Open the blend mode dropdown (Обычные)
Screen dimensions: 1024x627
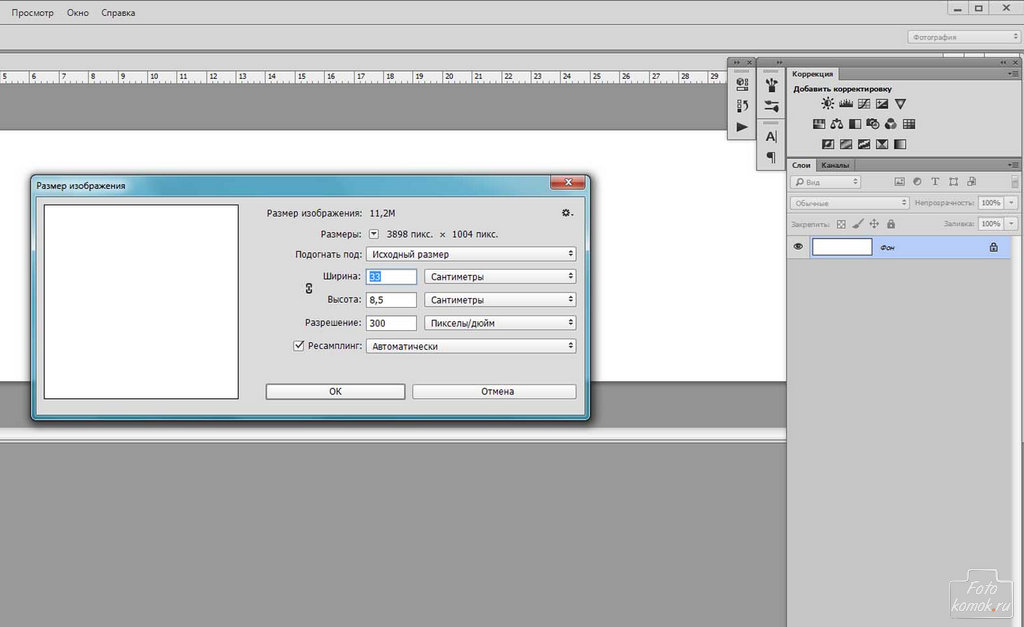coord(850,203)
